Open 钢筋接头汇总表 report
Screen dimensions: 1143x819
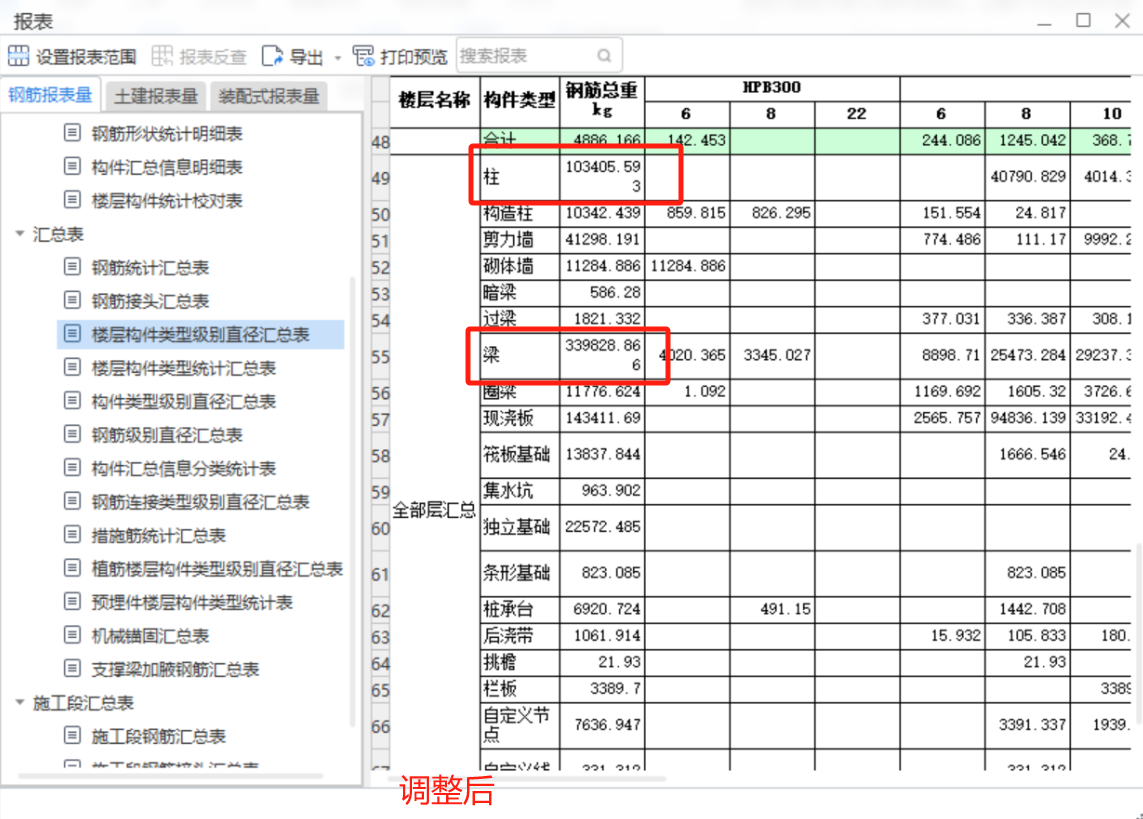pos(150,301)
